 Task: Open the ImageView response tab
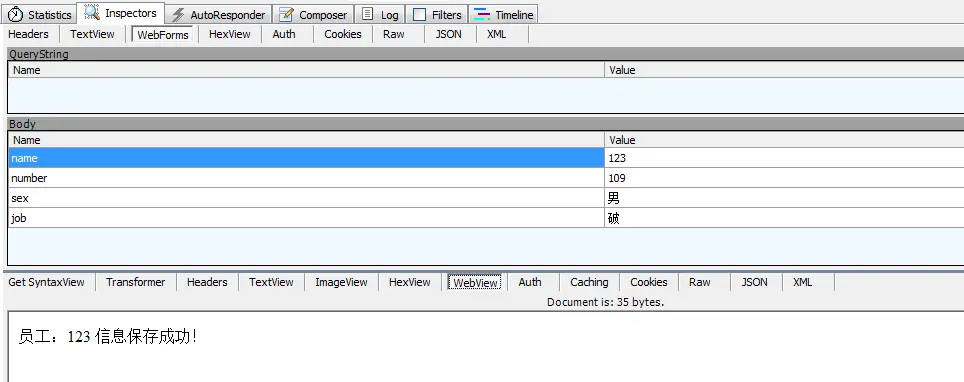click(x=341, y=282)
